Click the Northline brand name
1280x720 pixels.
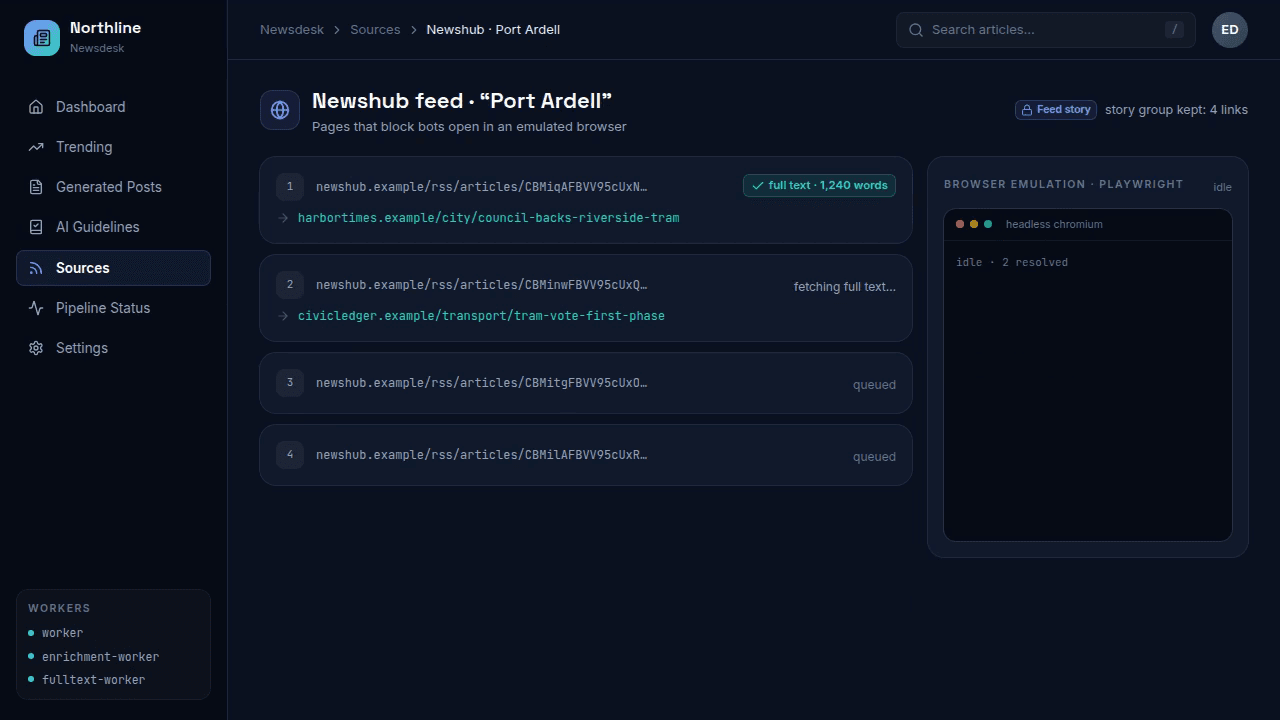coord(105,28)
